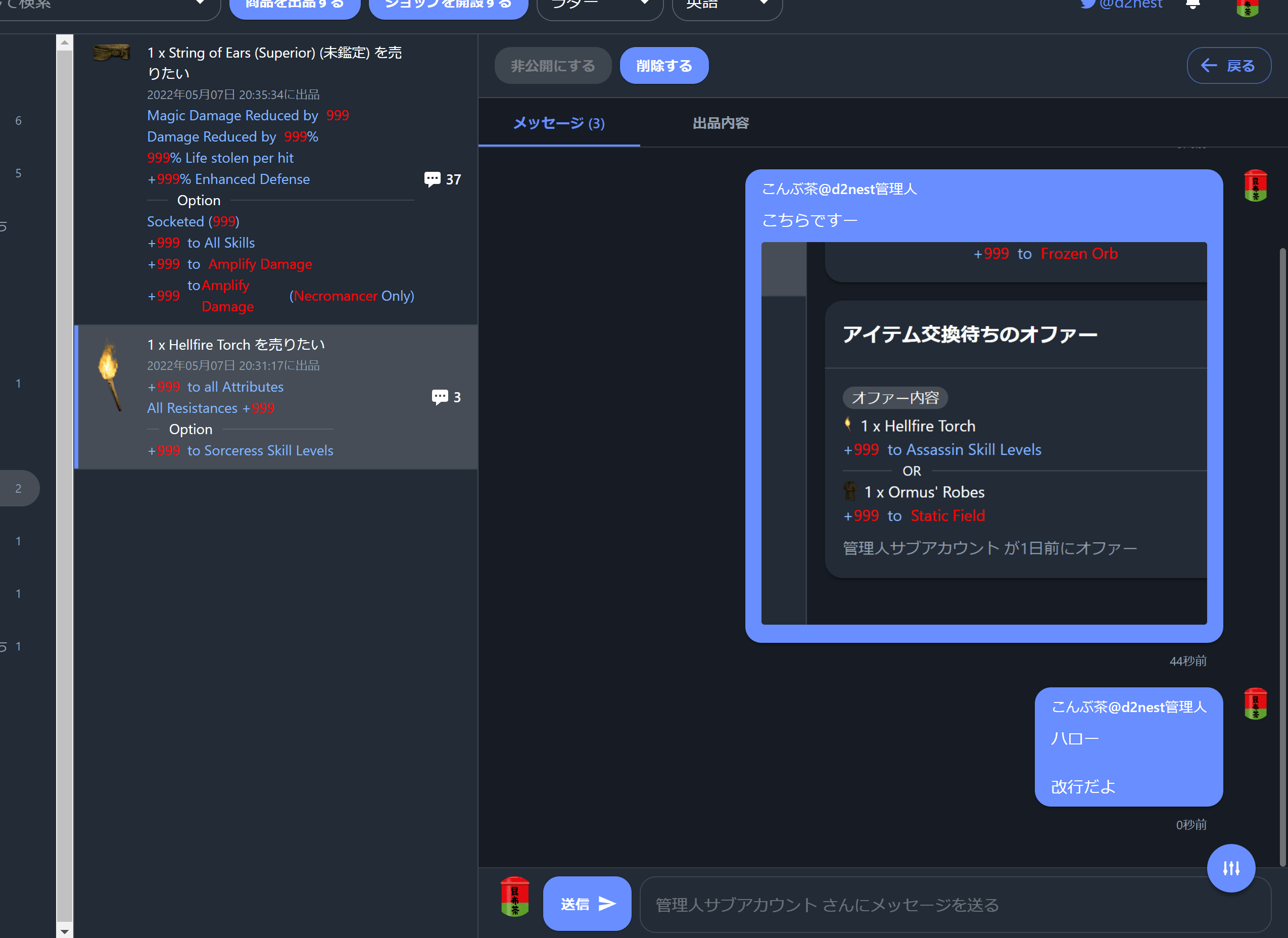The image size is (1288, 938).
Task: Open the notification bell icon
Action: pyautogui.click(x=1192, y=5)
